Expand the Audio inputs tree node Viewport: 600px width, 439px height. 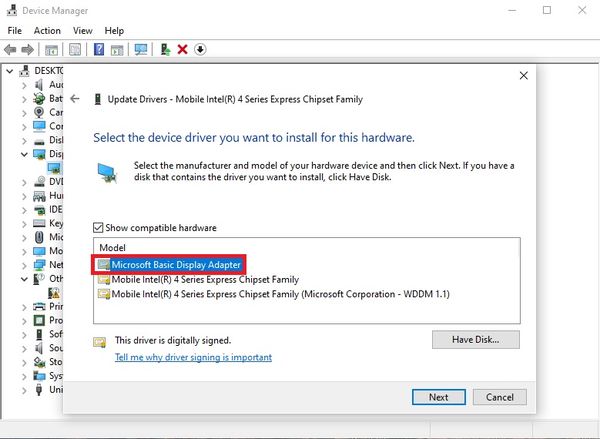click(24, 85)
